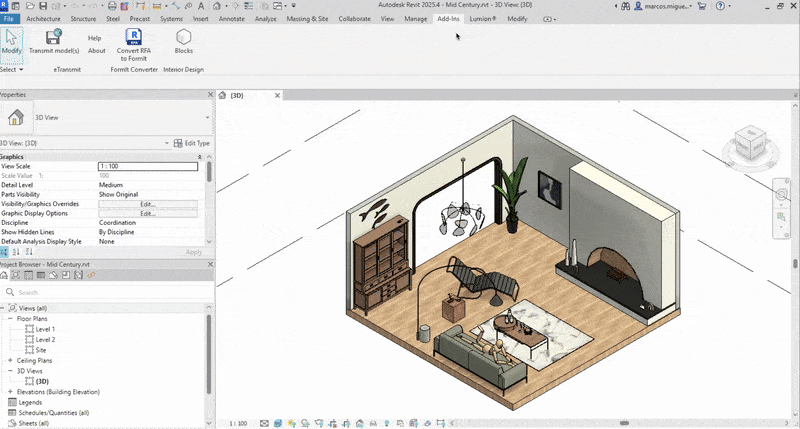Collapse the Floor Plans tree node
Image resolution: width=800 pixels, height=429 pixels.
coord(10,319)
